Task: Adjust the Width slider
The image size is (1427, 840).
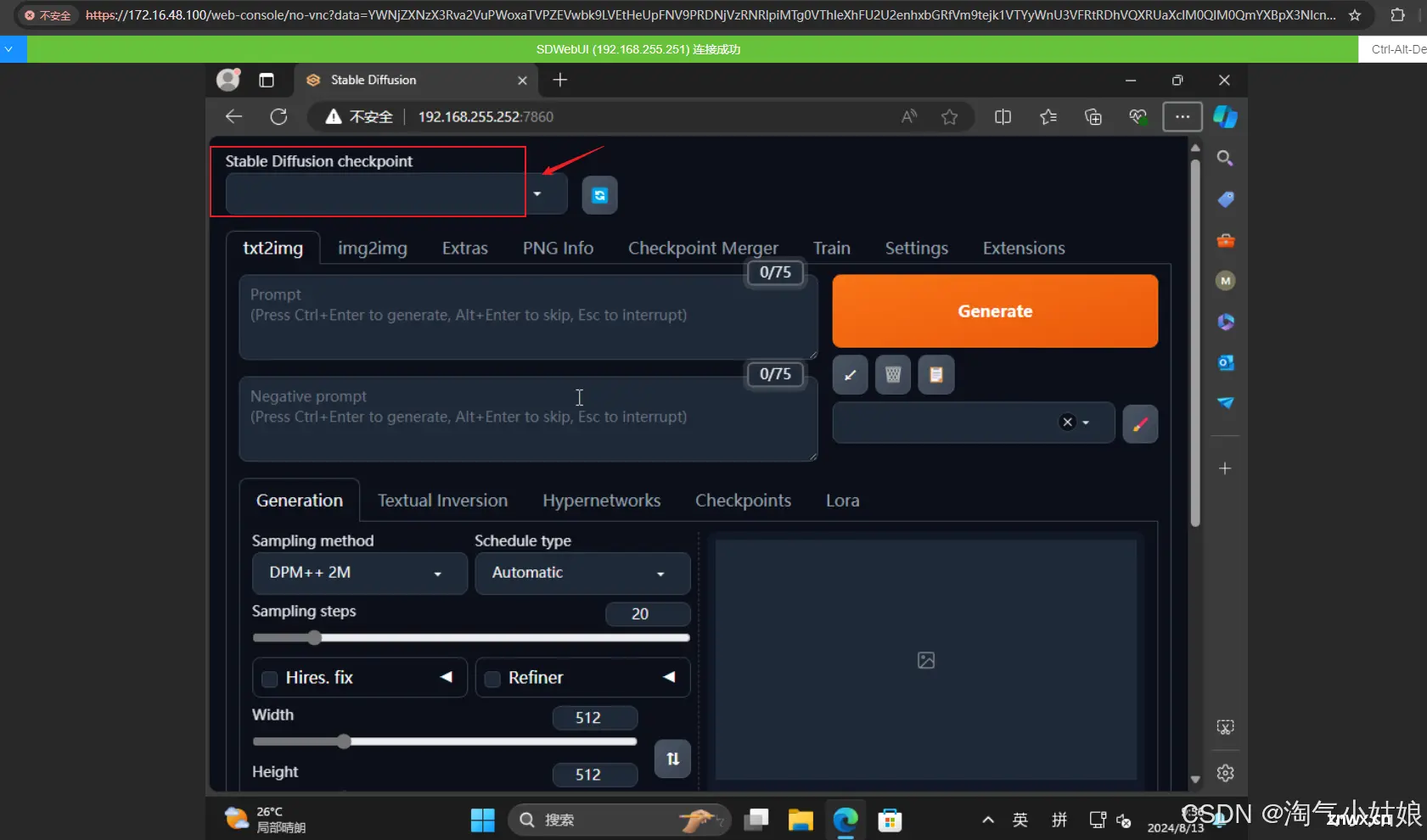Action: tap(444, 742)
